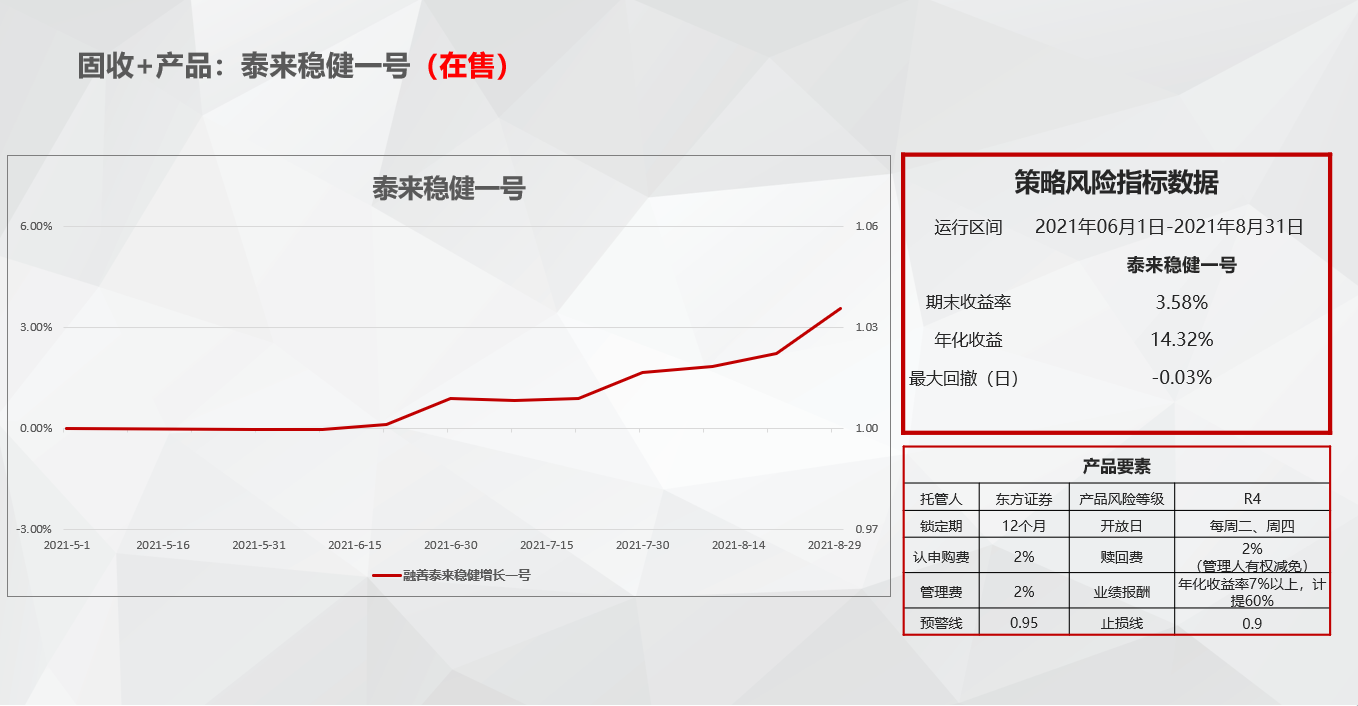Click the 1.06 right axis label
This screenshot has height=706, width=1358.
[x=867, y=226]
